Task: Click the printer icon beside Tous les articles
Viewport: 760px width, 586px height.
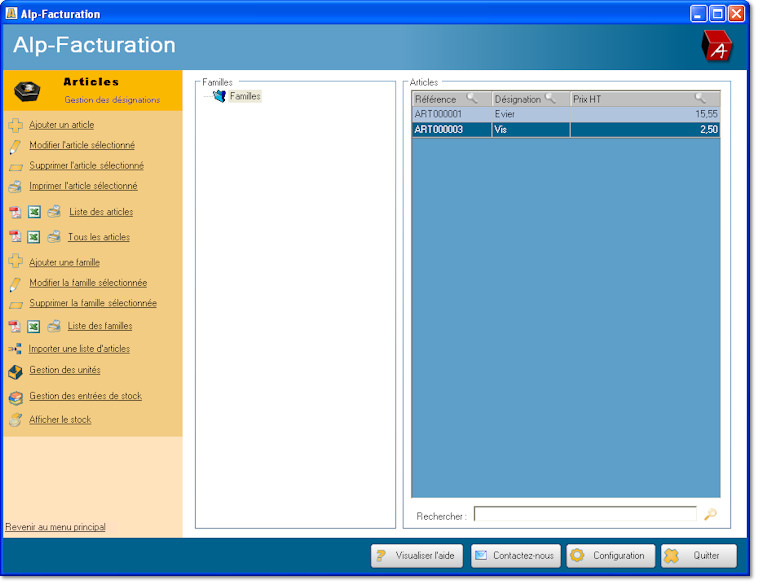Action: (53, 237)
